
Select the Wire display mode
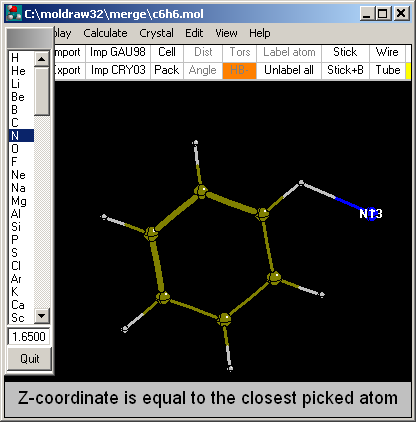[x=387, y=52]
